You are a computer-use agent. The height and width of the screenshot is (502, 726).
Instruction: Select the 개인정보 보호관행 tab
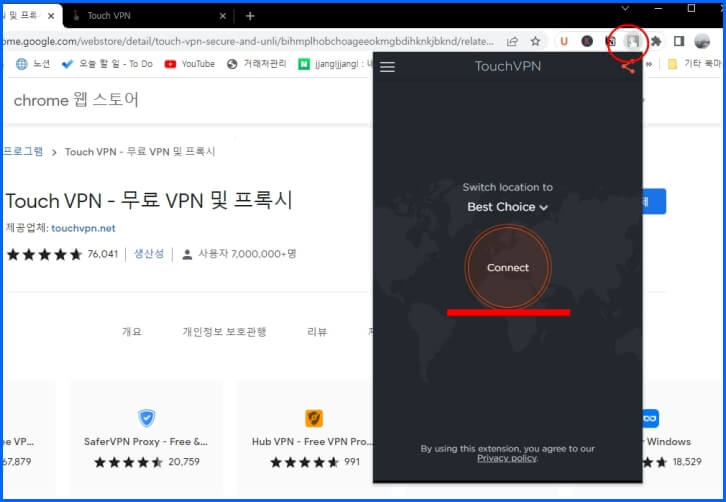(x=224, y=332)
